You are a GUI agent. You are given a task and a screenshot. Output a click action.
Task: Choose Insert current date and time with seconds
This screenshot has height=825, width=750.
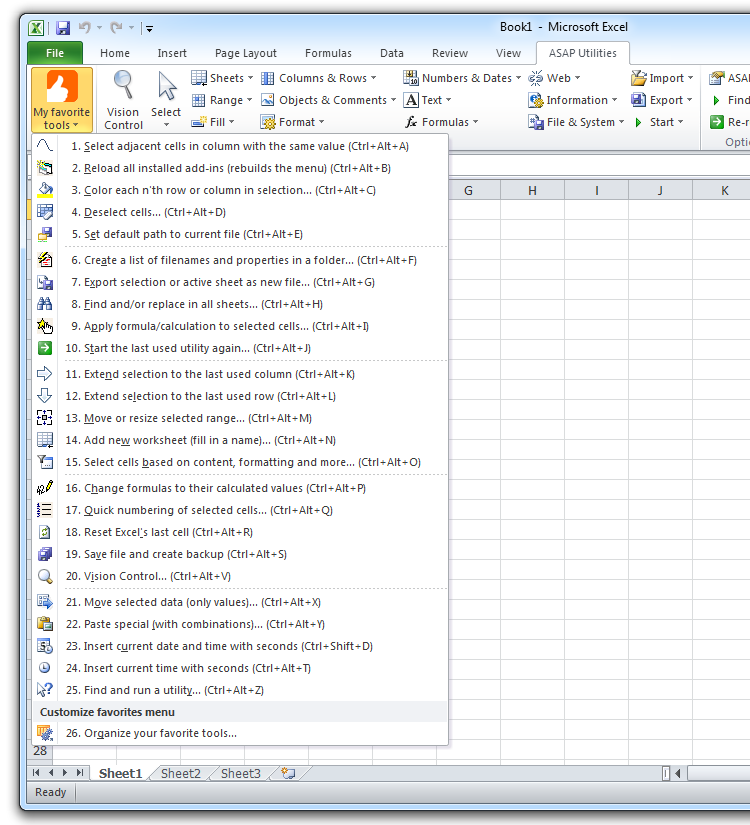coord(241,646)
